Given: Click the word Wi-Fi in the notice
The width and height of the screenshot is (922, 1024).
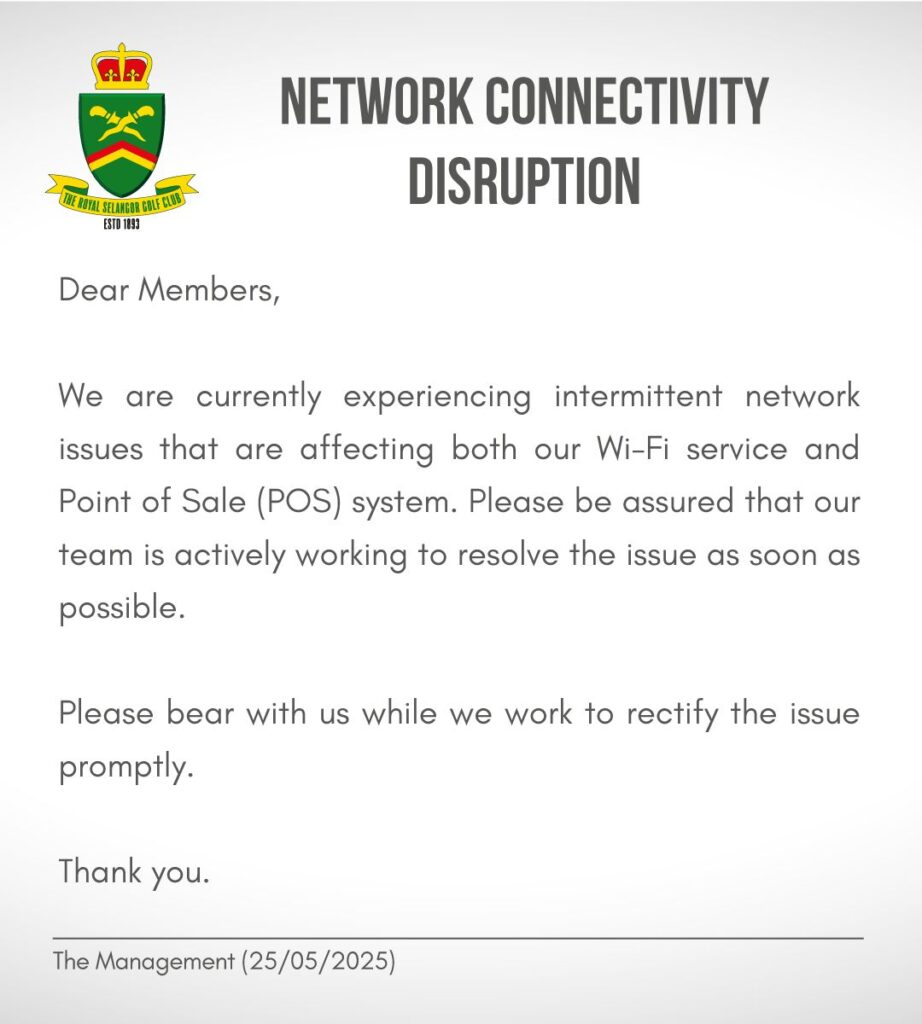Looking at the screenshot, I should pos(633,449).
